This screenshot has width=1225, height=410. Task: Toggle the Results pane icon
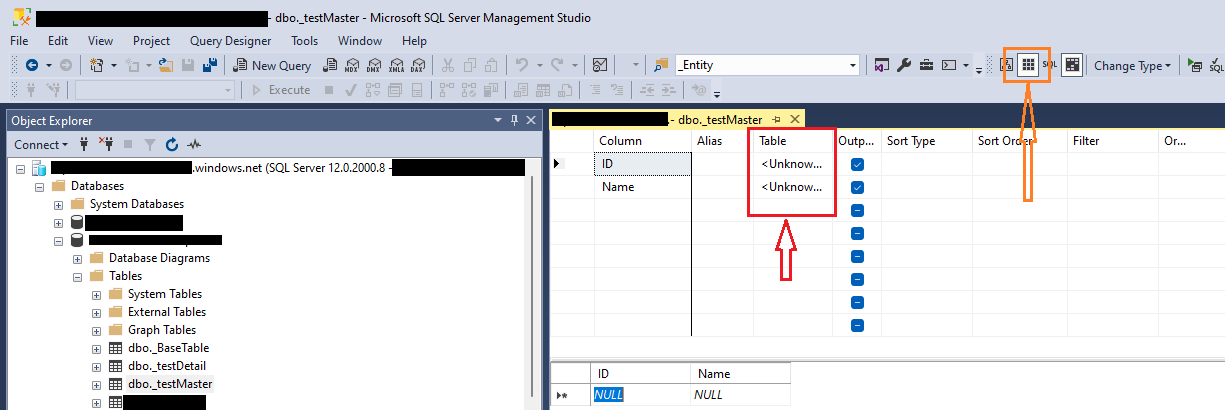pos(1071,65)
